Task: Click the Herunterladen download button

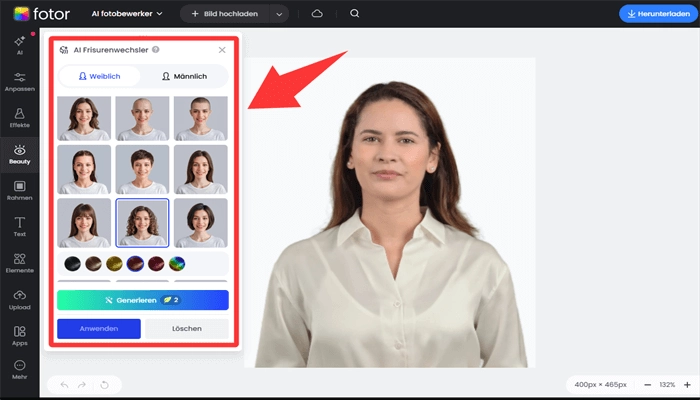Action: (x=658, y=14)
